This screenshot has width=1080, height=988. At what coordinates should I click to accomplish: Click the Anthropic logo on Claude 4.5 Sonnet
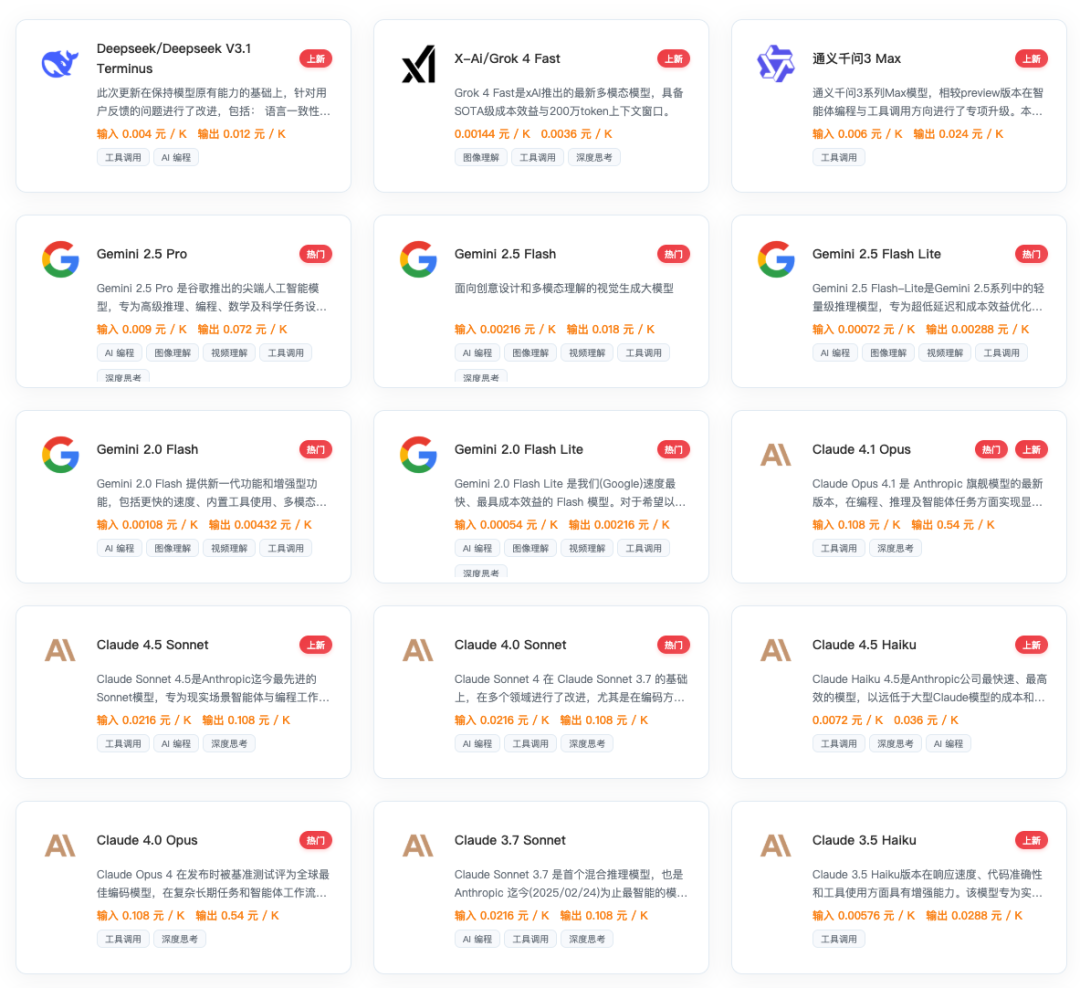coord(60,650)
